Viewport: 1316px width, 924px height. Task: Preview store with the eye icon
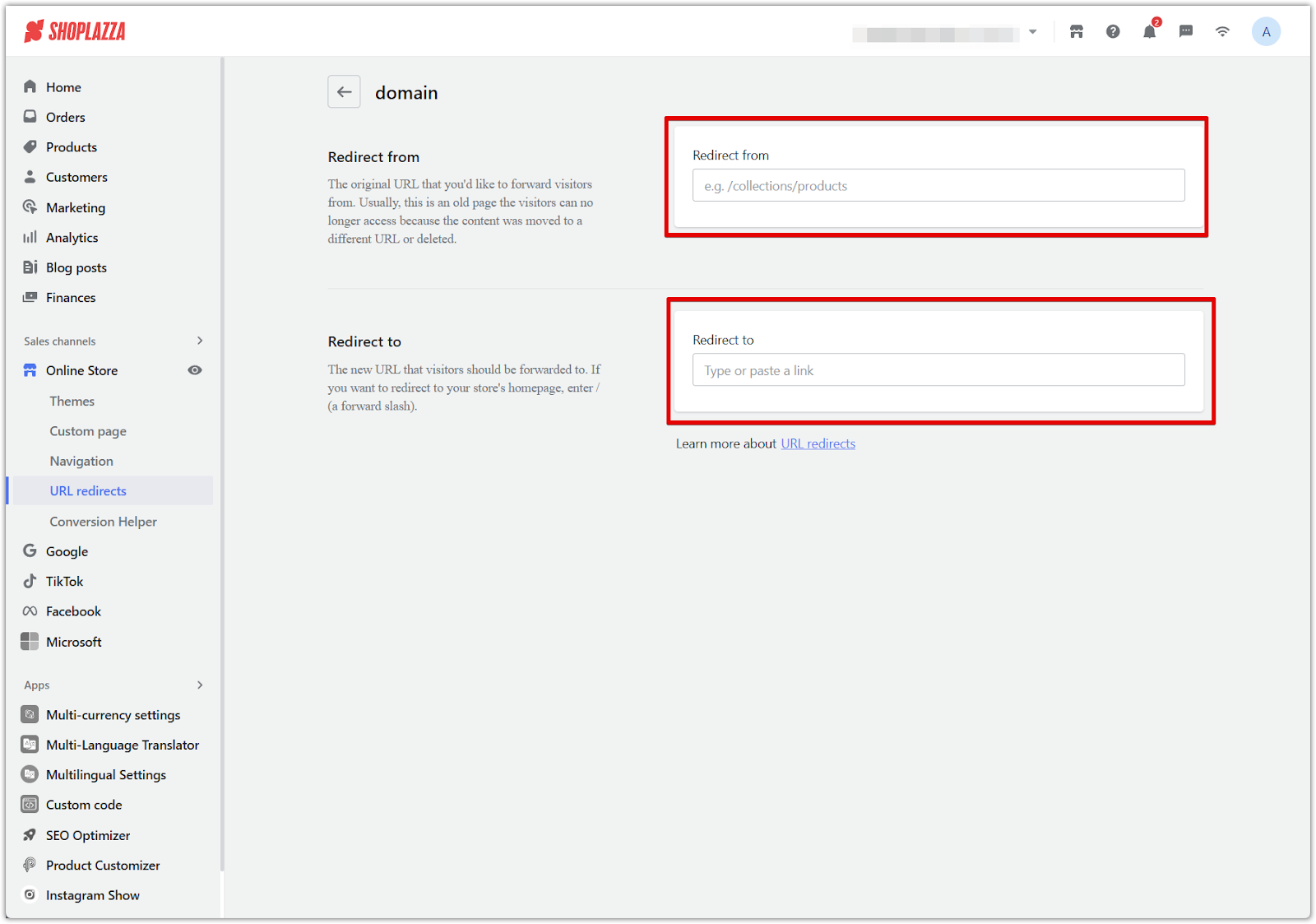pos(195,370)
